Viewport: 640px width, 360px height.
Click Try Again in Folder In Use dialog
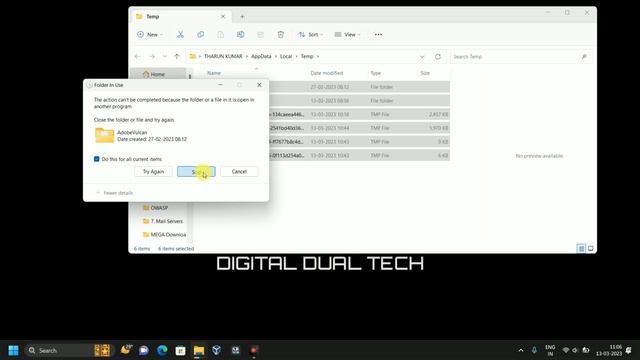tap(153, 171)
